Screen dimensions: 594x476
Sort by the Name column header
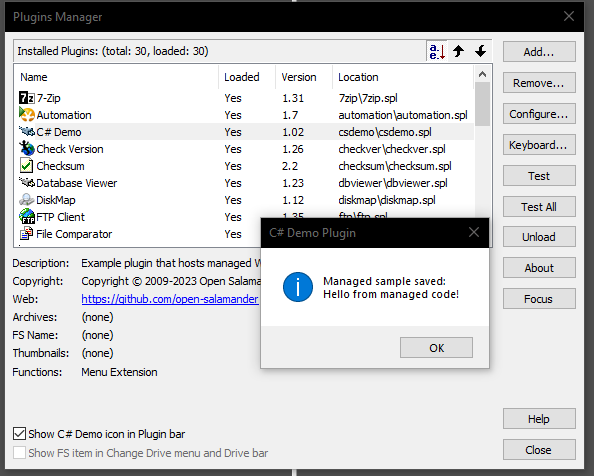pos(116,77)
